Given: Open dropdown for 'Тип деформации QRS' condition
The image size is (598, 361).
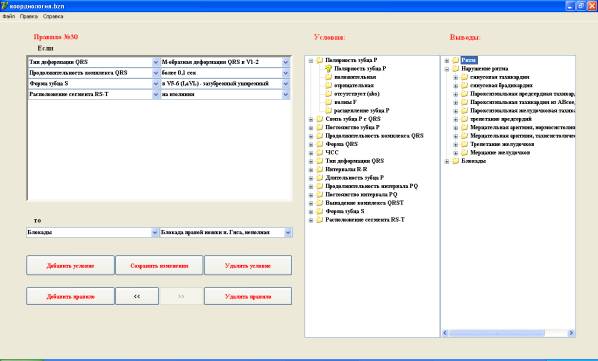Looking at the screenshot, I should 156,62.
